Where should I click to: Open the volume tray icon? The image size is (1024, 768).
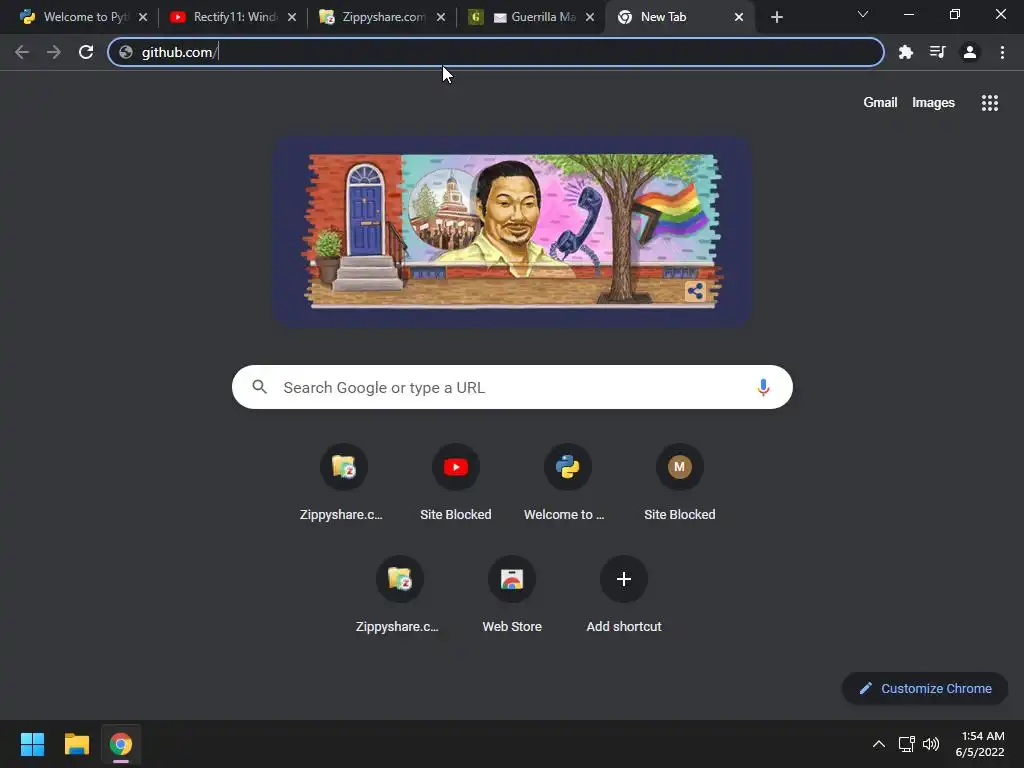click(x=931, y=744)
